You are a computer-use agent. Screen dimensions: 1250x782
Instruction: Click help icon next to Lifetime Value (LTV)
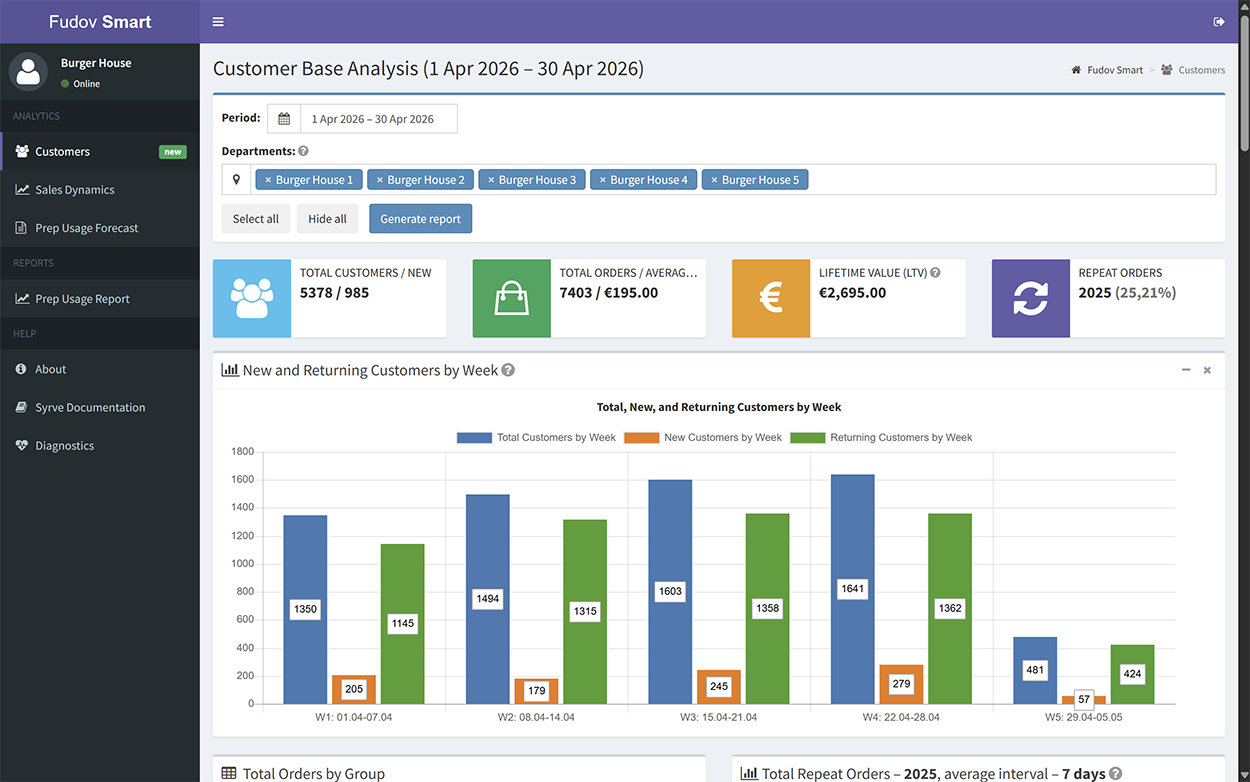[x=935, y=272]
